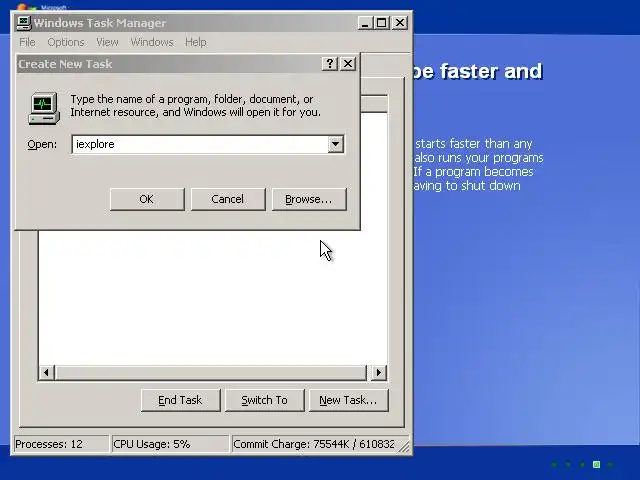Open the Browse... file picker

coord(309,199)
